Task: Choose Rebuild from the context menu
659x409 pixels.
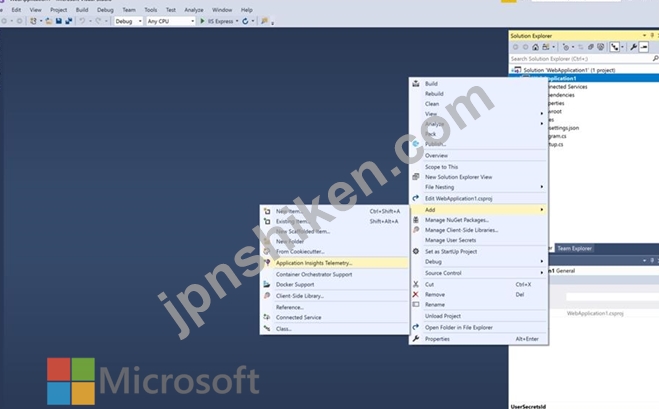Action: (x=478, y=94)
